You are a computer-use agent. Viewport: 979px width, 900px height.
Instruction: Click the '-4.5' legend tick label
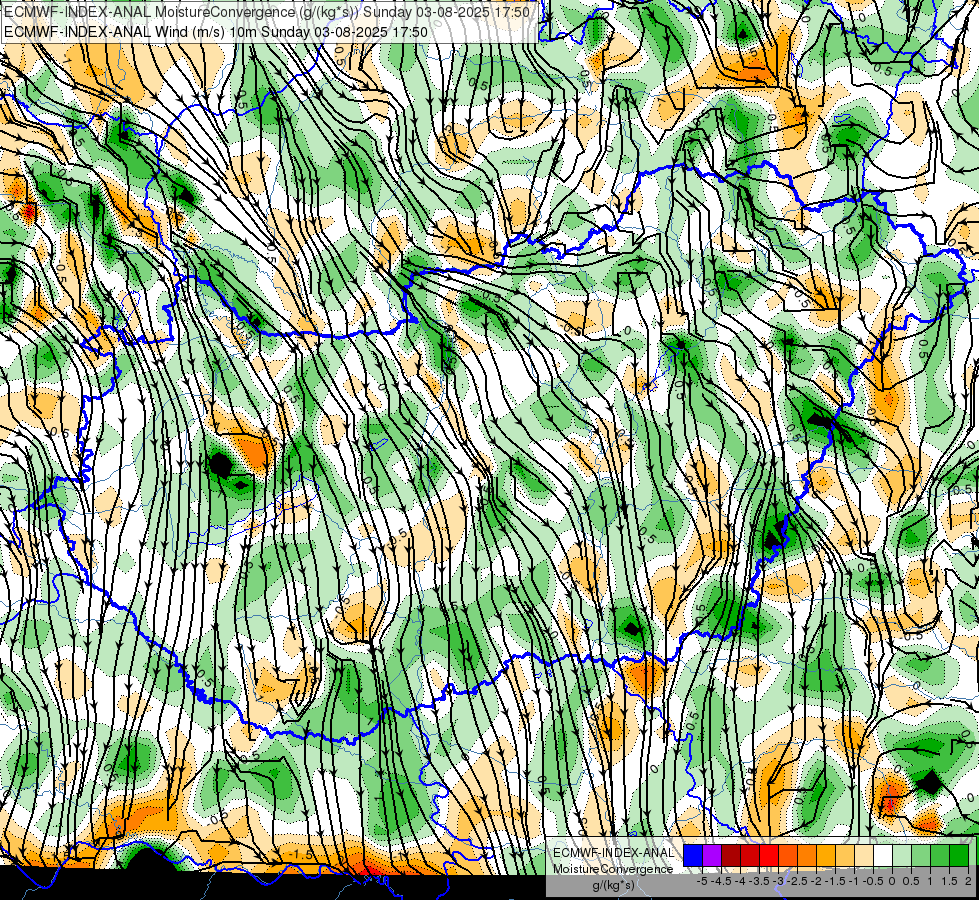click(721, 881)
